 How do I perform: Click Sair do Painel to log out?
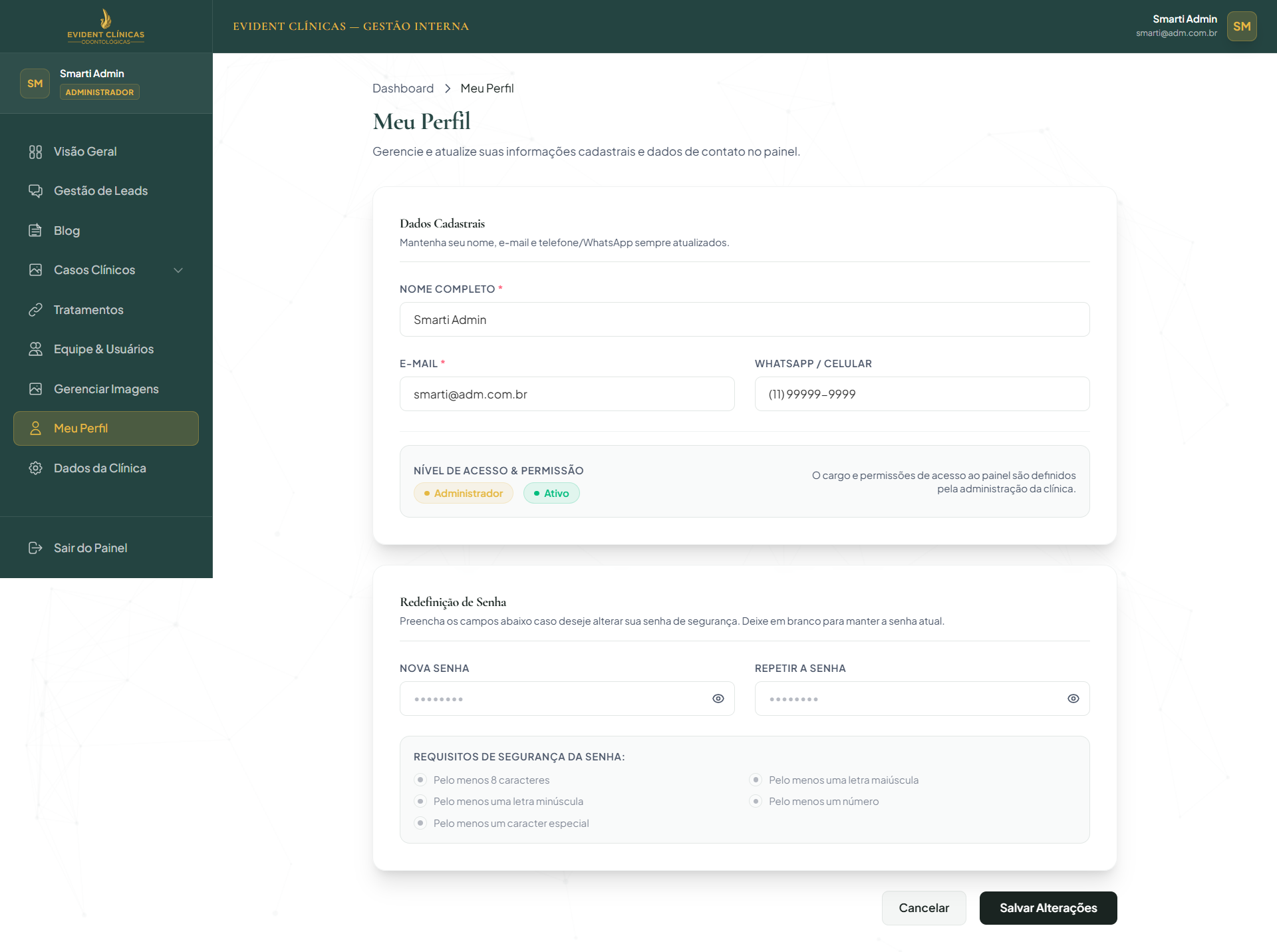click(x=106, y=548)
